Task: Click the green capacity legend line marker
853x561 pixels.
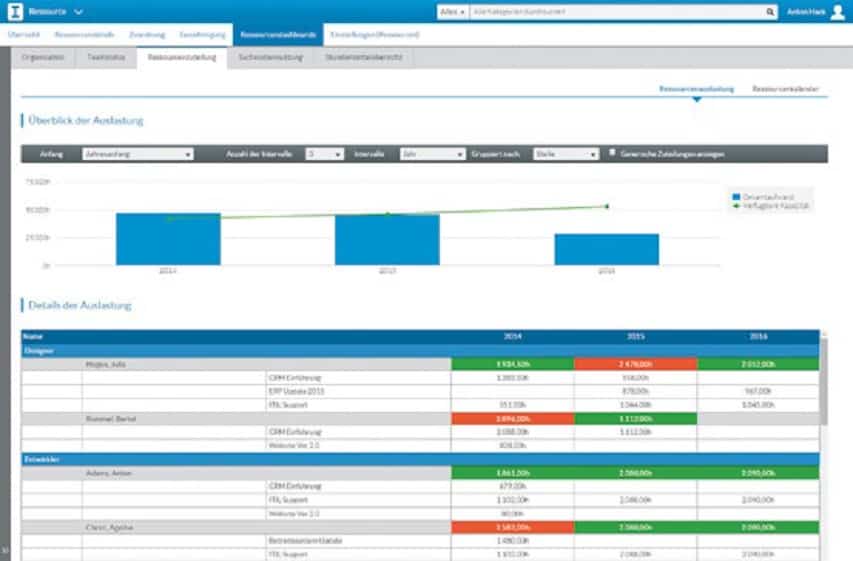Action: [x=735, y=204]
